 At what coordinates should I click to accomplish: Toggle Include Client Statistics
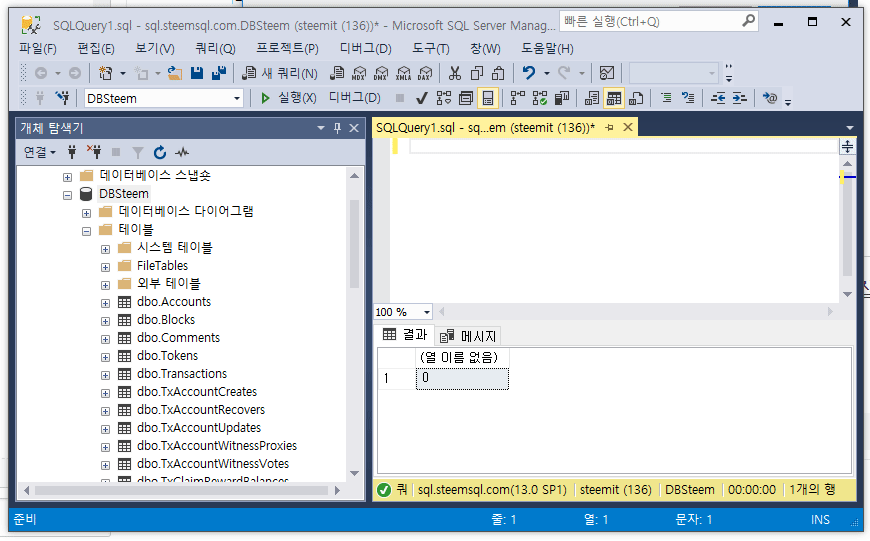562,98
